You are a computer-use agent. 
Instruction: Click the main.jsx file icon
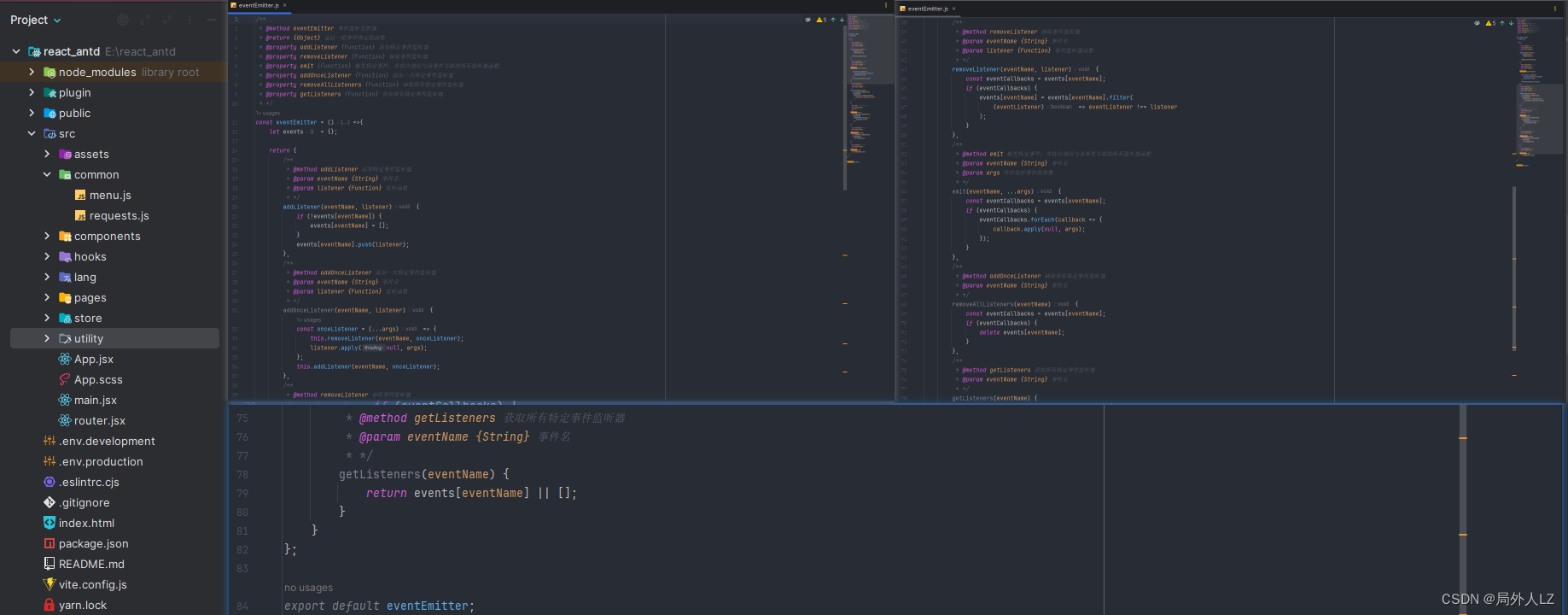coord(65,400)
